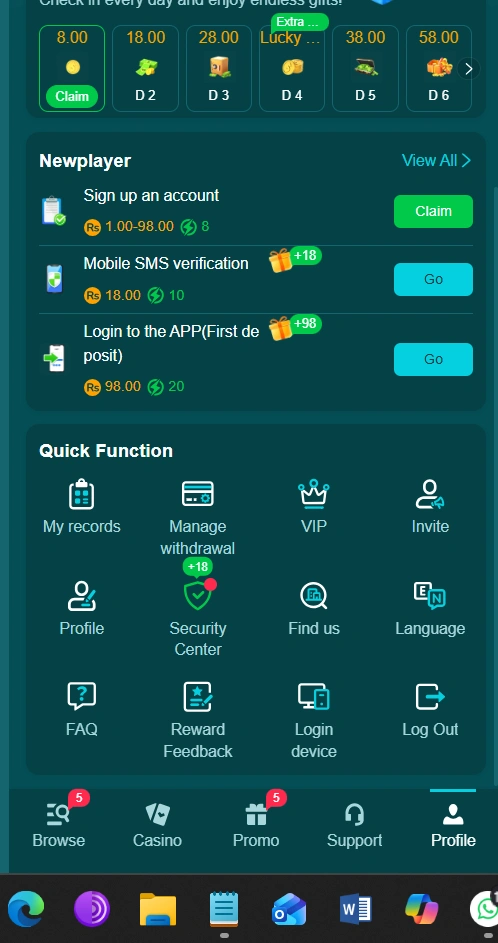Click the Newplayer heading

(85, 161)
